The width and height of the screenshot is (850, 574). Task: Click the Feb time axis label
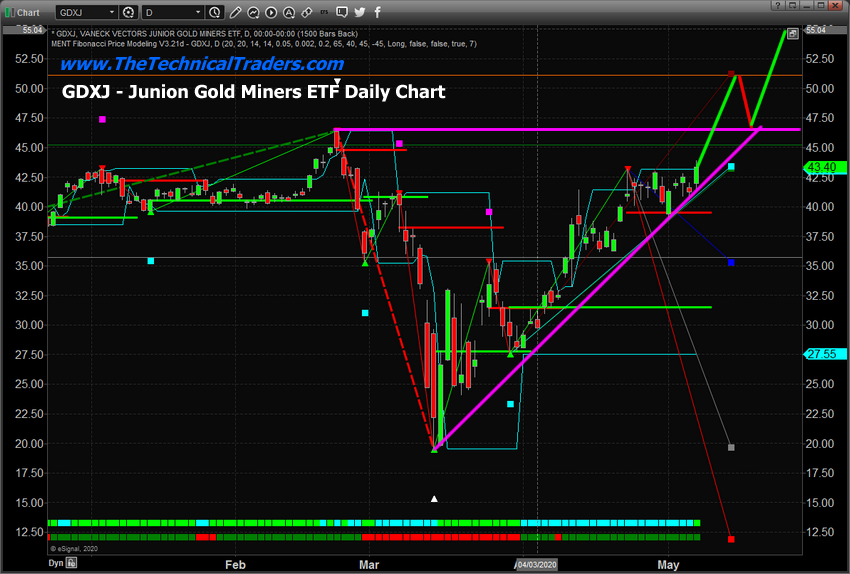click(235, 565)
